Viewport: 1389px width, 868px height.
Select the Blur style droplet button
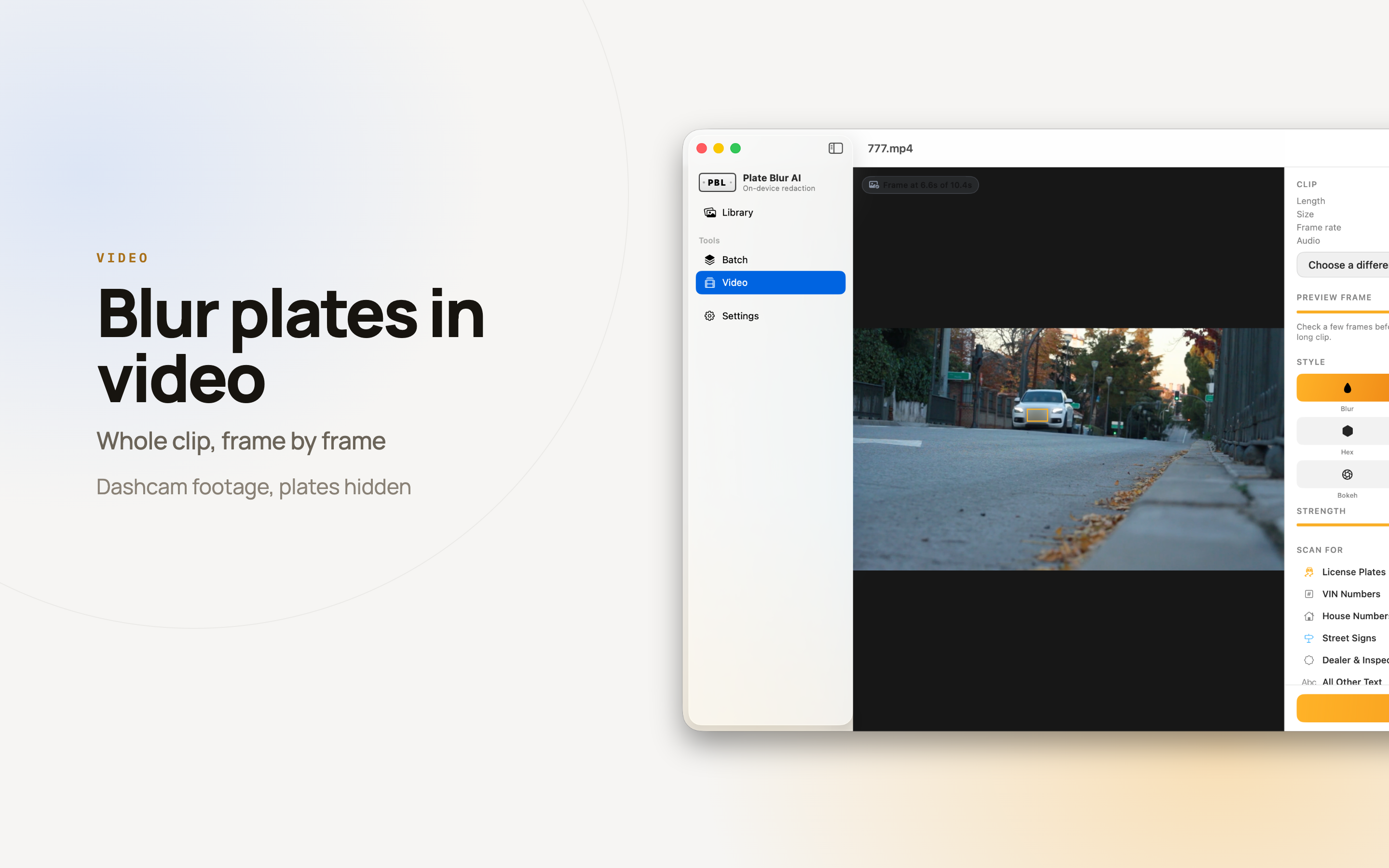(1343, 388)
